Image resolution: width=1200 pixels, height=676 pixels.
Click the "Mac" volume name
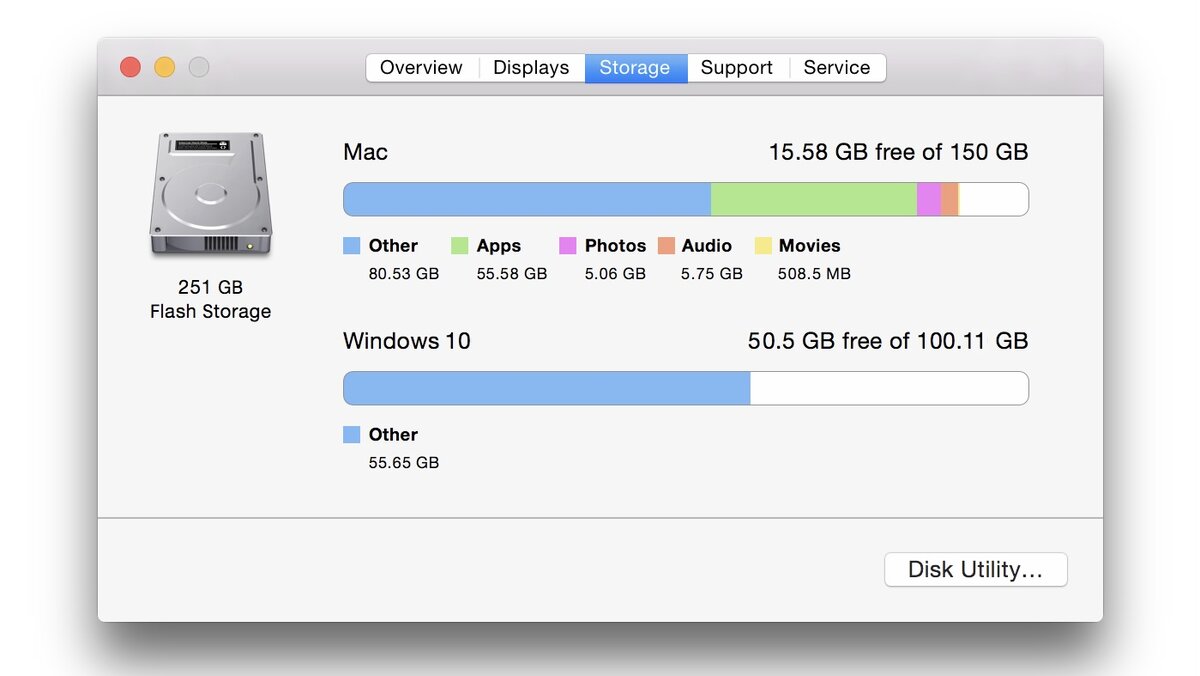tap(365, 152)
